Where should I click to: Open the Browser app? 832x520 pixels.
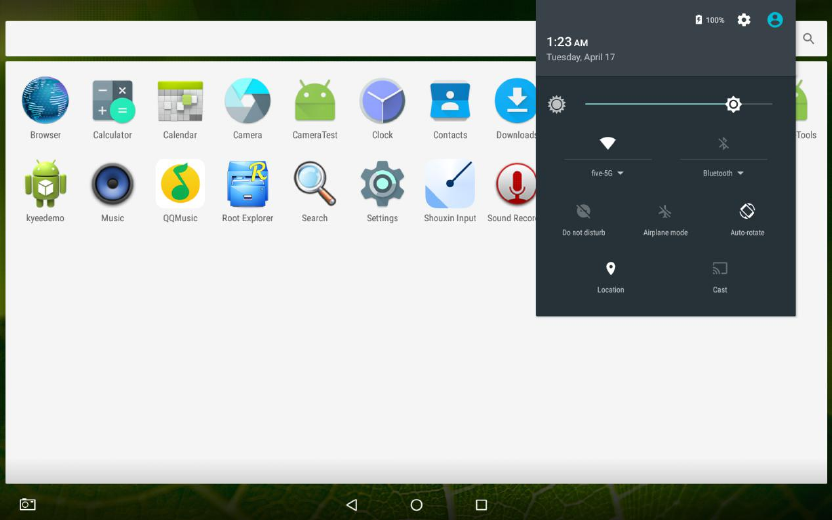point(45,101)
